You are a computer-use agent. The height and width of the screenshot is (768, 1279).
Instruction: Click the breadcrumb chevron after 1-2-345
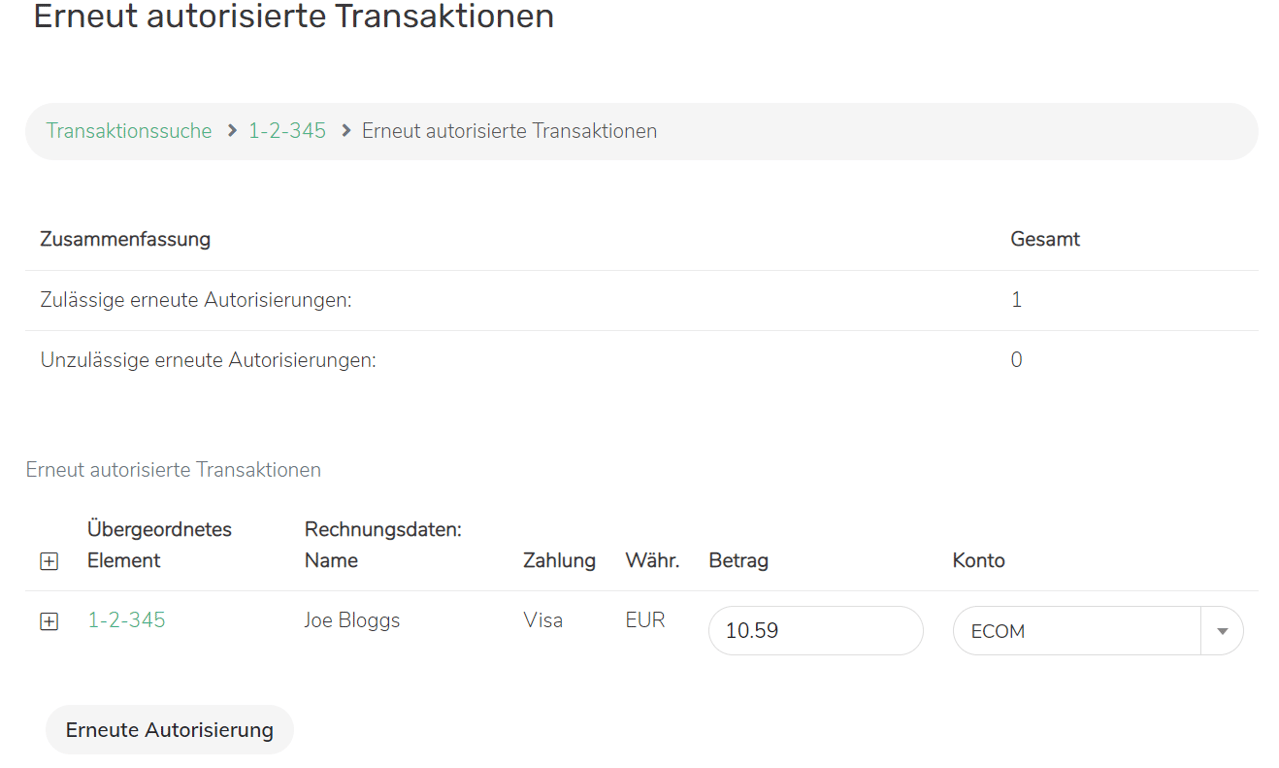346,131
